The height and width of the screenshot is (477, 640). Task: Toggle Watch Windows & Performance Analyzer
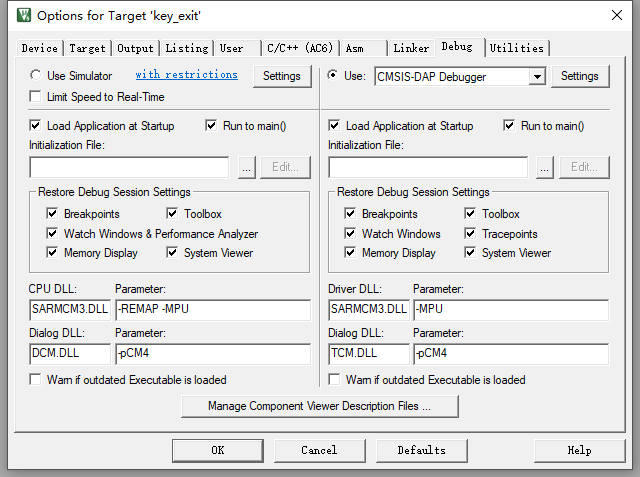point(52,233)
